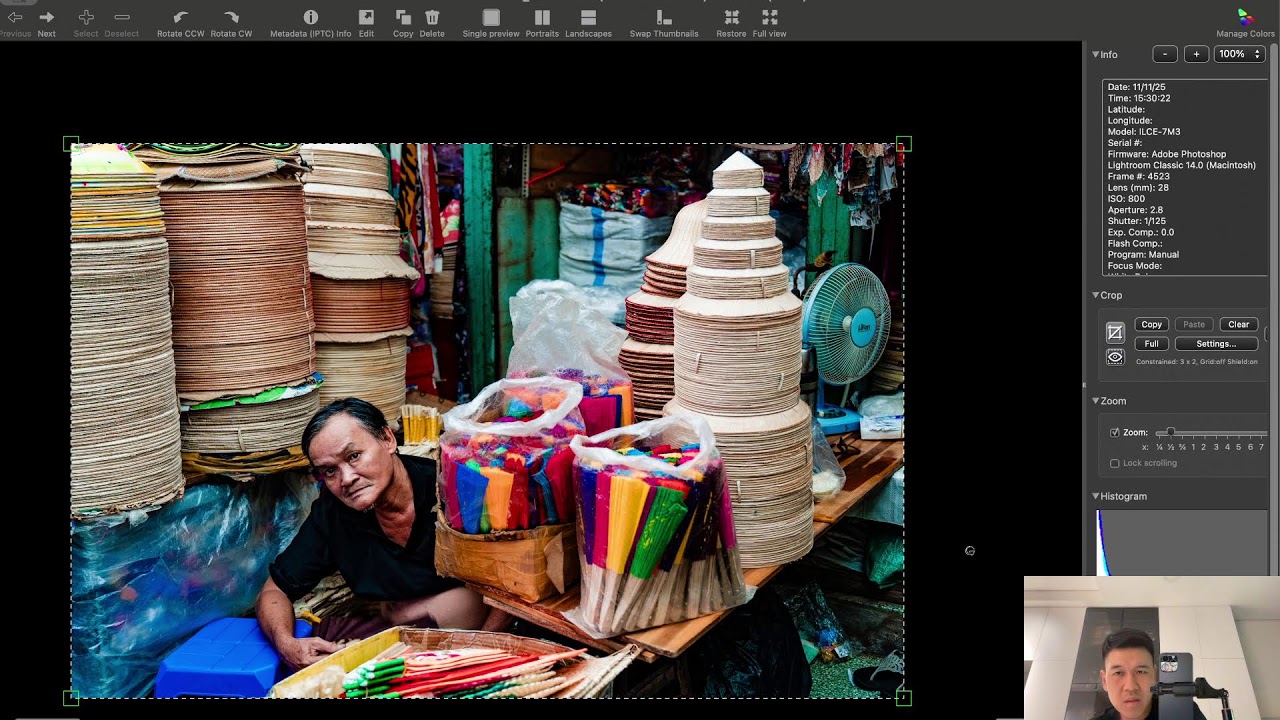Increase info text size with plus button
Image resolution: width=1280 pixels, height=720 pixels.
pyautogui.click(x=1196, y=54)
